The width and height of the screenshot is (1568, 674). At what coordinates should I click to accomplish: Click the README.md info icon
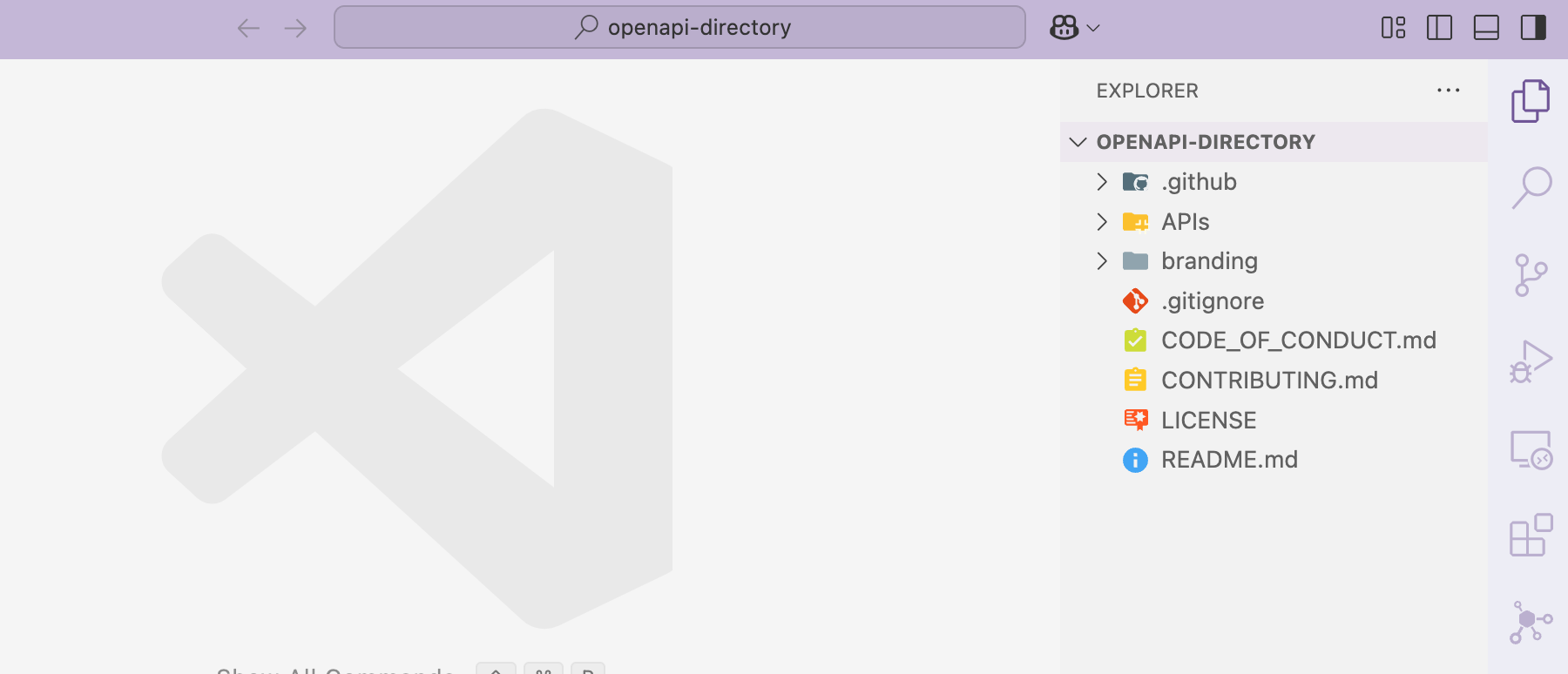point(1135,460)
